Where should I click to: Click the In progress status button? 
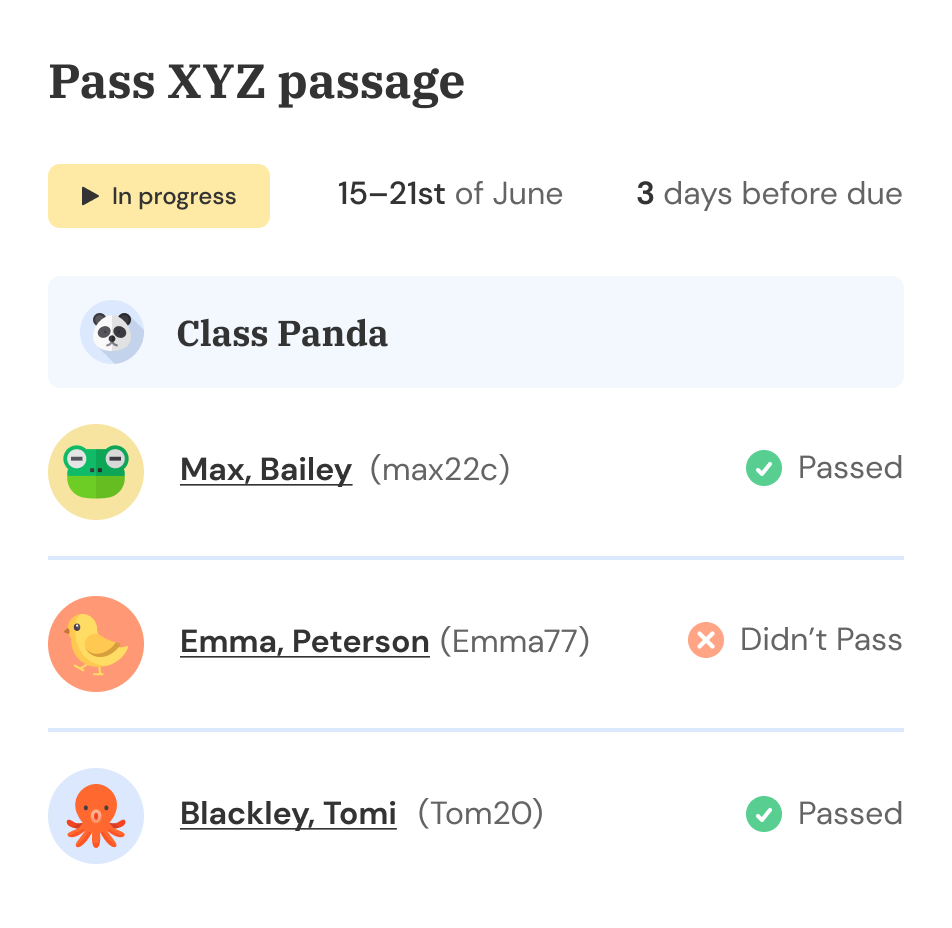159,196
